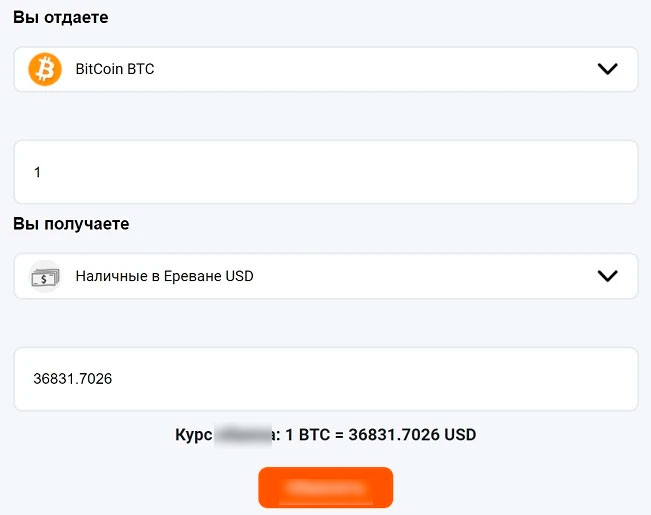Focus the give amount field containing 1
Image resolution: width=651 pixels, height=515 pixels.
[x=325, y=172]
